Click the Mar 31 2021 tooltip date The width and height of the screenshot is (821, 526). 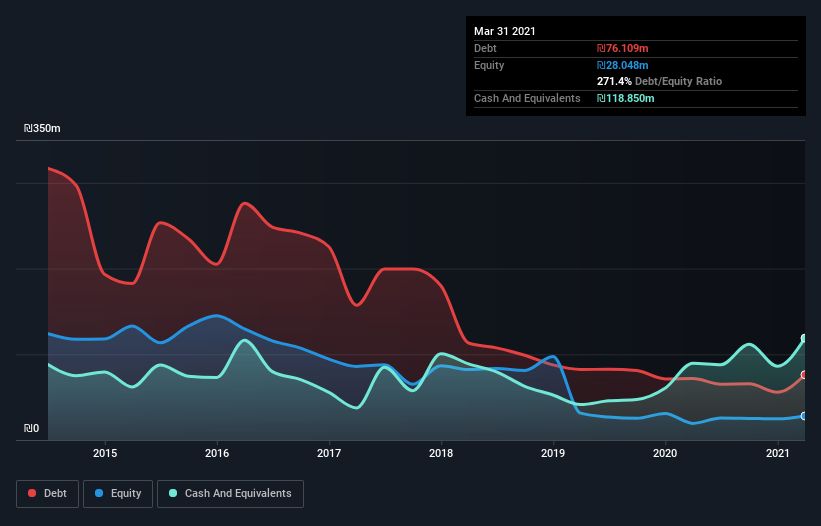[505, 31]
